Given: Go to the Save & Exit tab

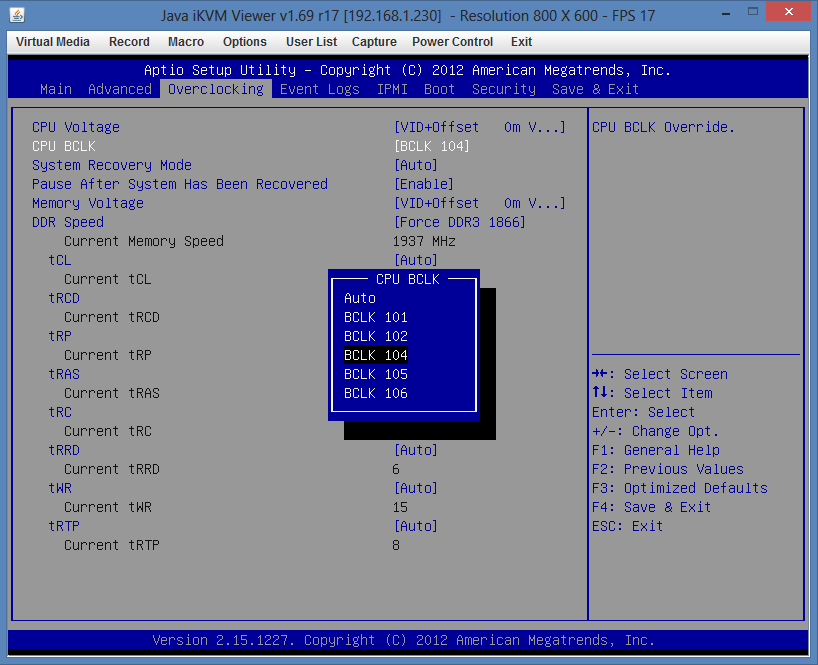Looking at the screenshot, I should pos(595,89).
